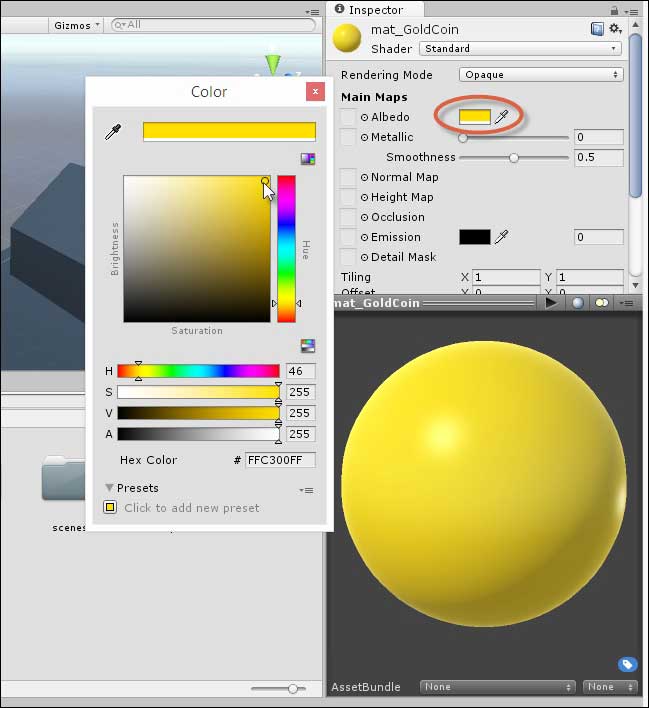Pick a color with the Color window eyedropper

click(x=113, y=132)
